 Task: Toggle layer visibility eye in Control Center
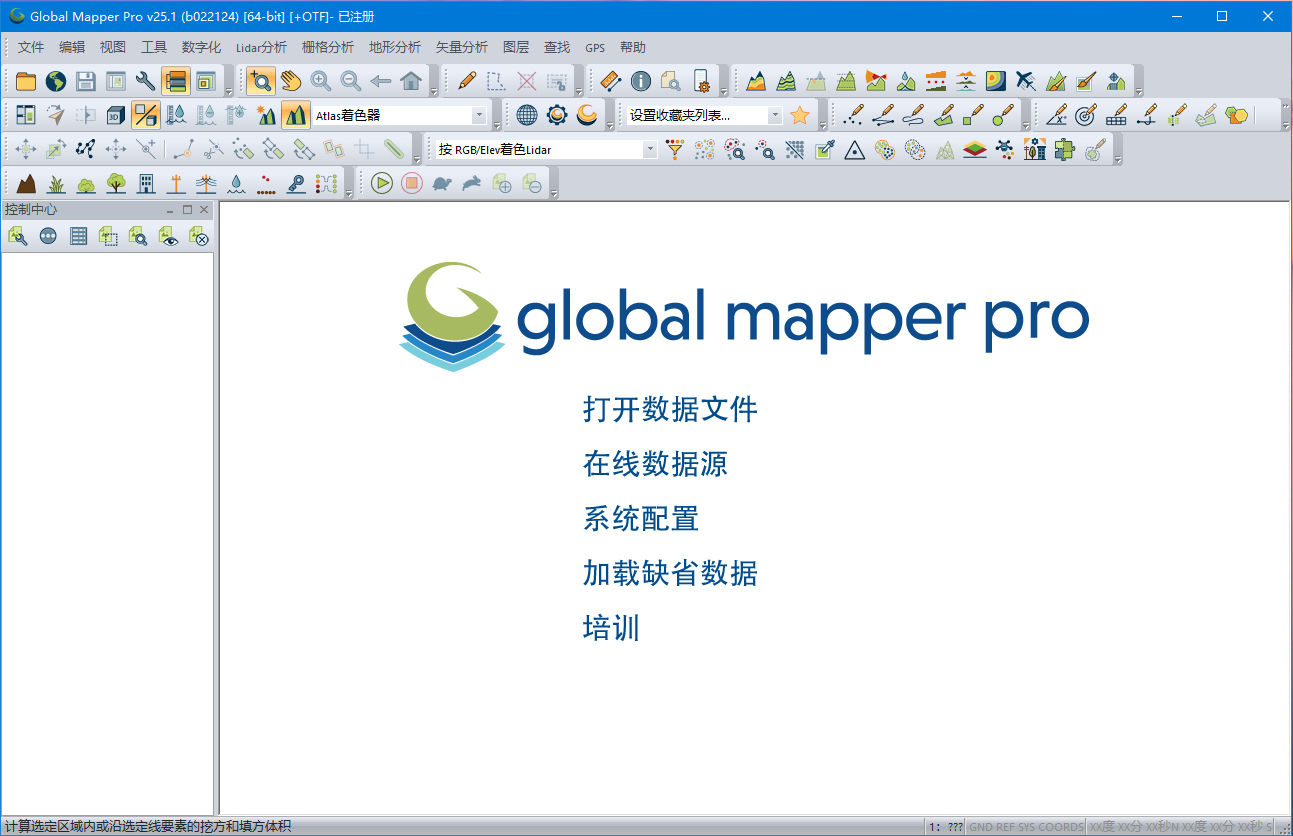click(x=169, y=236)
